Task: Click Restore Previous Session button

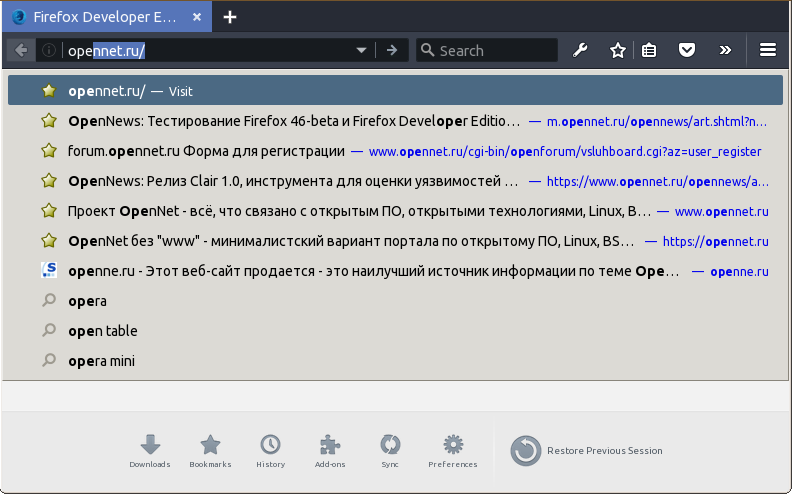Action: coord(586,451)
